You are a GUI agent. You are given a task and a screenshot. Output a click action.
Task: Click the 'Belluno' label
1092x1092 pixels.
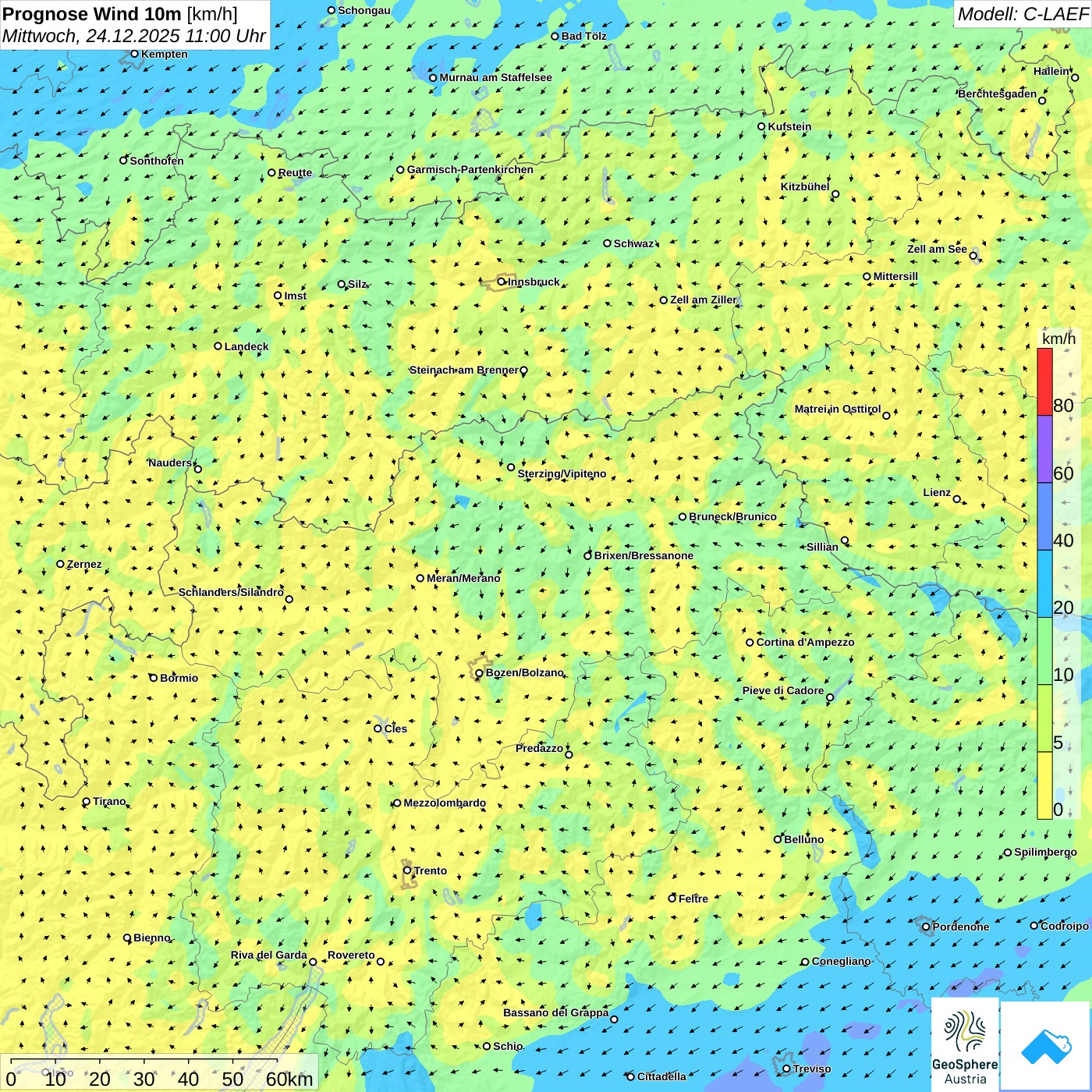coord(803,839)
